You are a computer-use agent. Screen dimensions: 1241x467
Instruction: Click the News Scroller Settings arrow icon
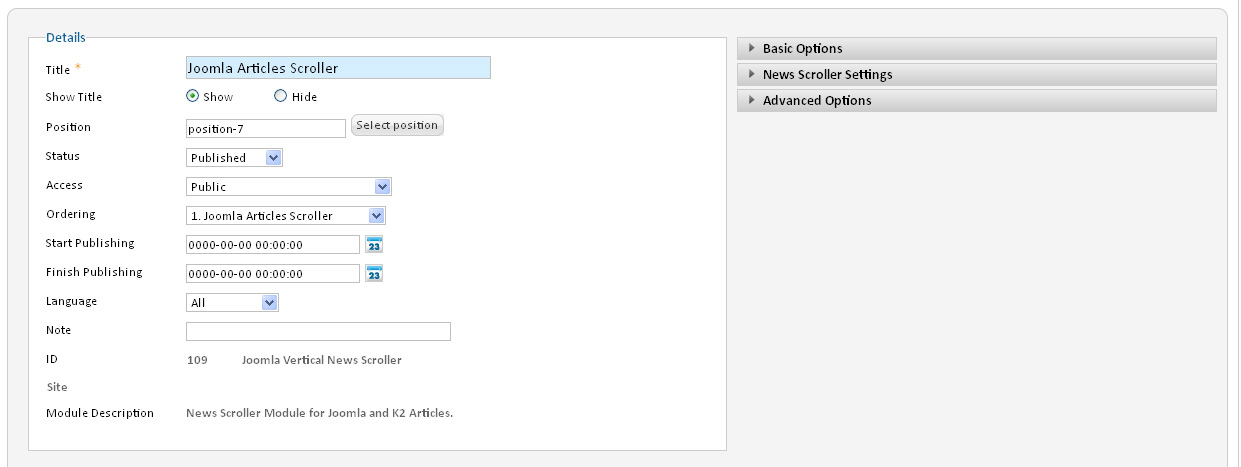751,74
